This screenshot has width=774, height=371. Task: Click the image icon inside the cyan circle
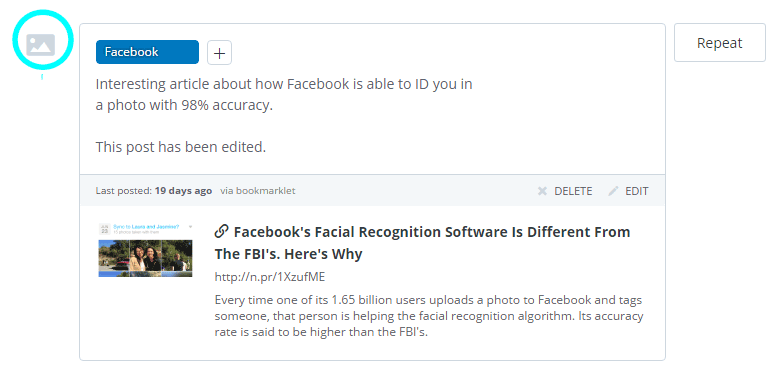click(x=41, y=45)
